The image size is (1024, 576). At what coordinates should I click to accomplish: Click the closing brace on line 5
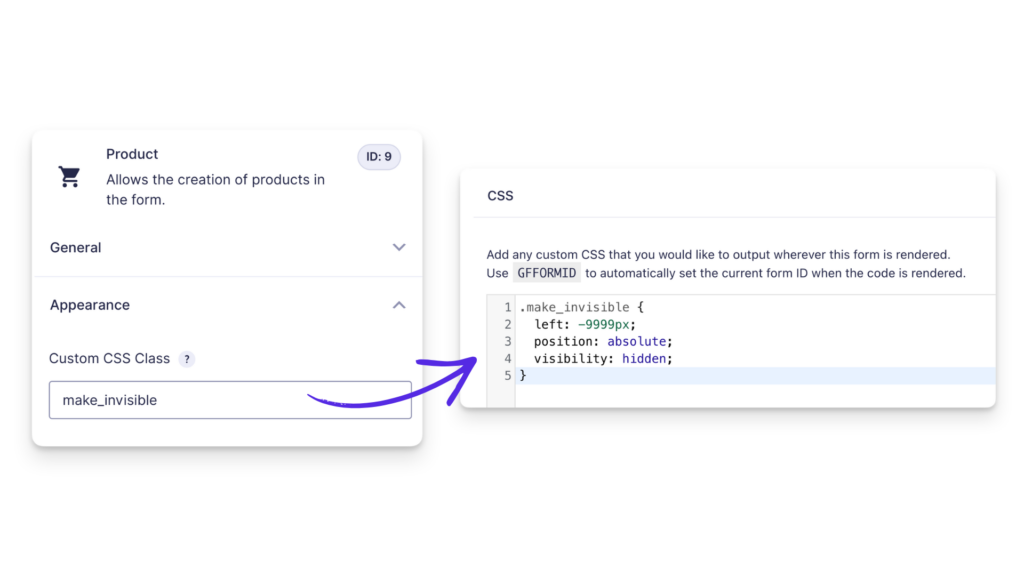(522, 376)
